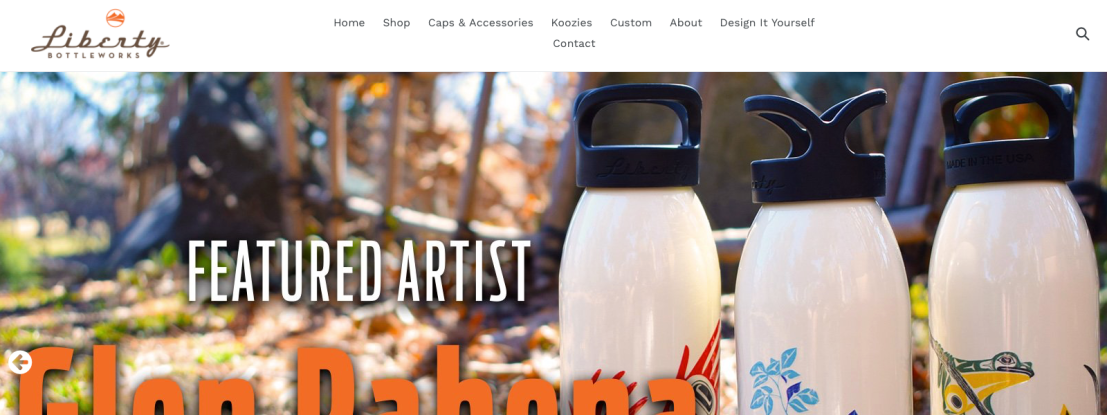The width and height of the screenshot is (1107, 415).
Task: Click the Made in the USA cap
Action: (x=1008, y=132)
